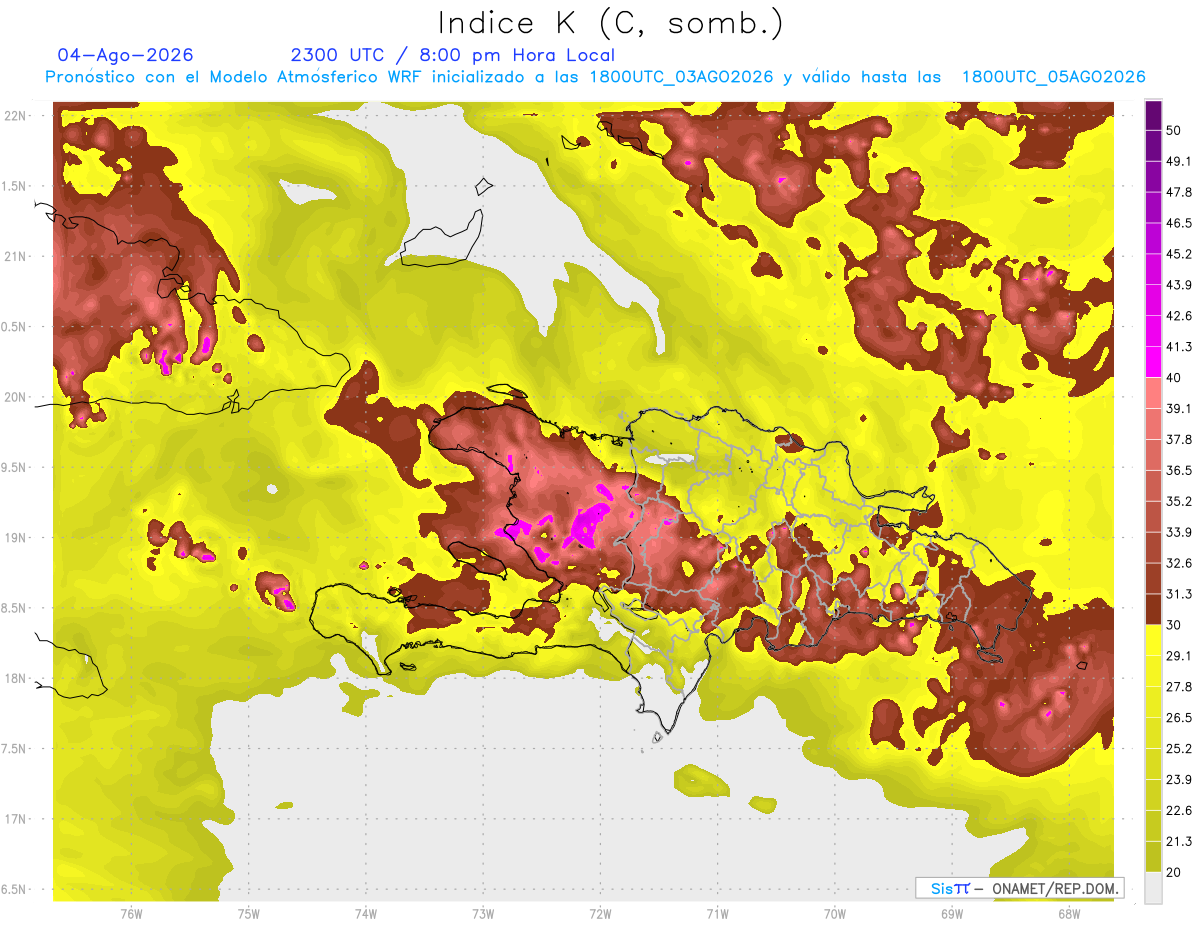The image size is (1200, 927).
Task: Click the latitude axis label "20N"
Action: coord(16,397)
